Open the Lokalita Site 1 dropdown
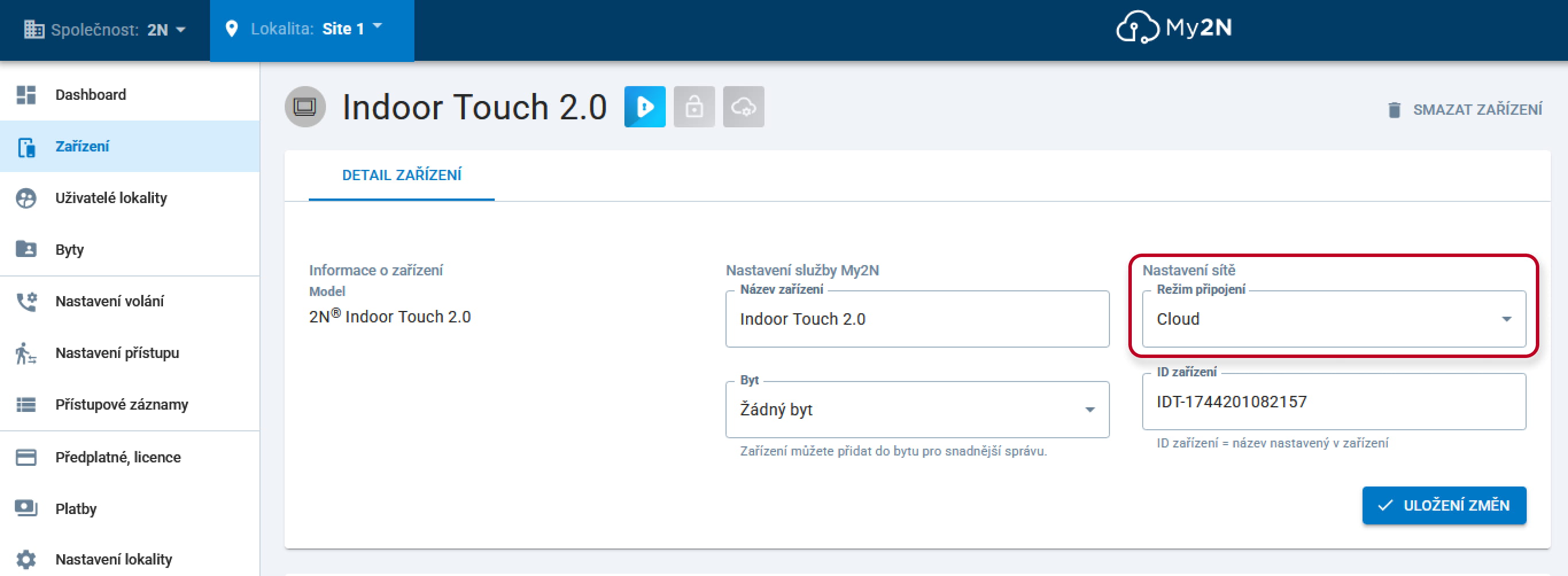The width and height of the screenshot is (1568, 576). pyautogui.click(x=312, y=30)
